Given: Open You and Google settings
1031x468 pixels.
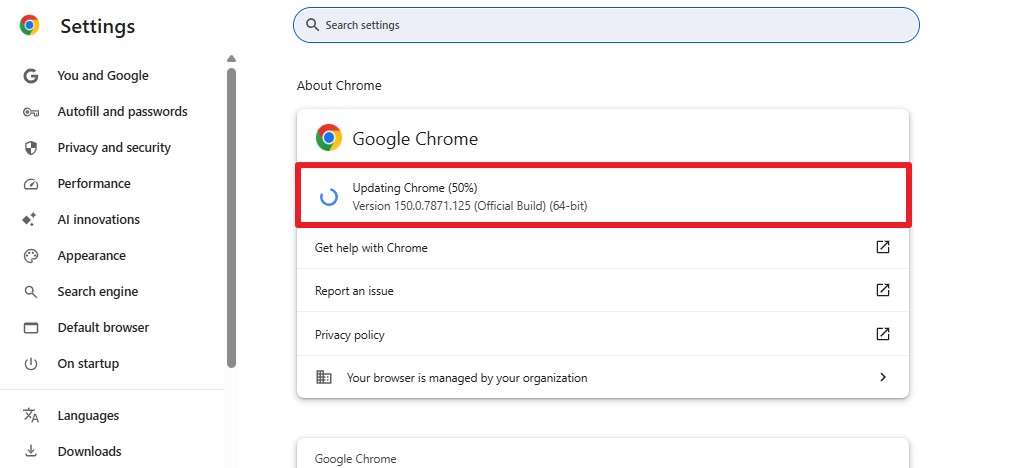Looking at the screenshot, I should click(x=103, y=76).
